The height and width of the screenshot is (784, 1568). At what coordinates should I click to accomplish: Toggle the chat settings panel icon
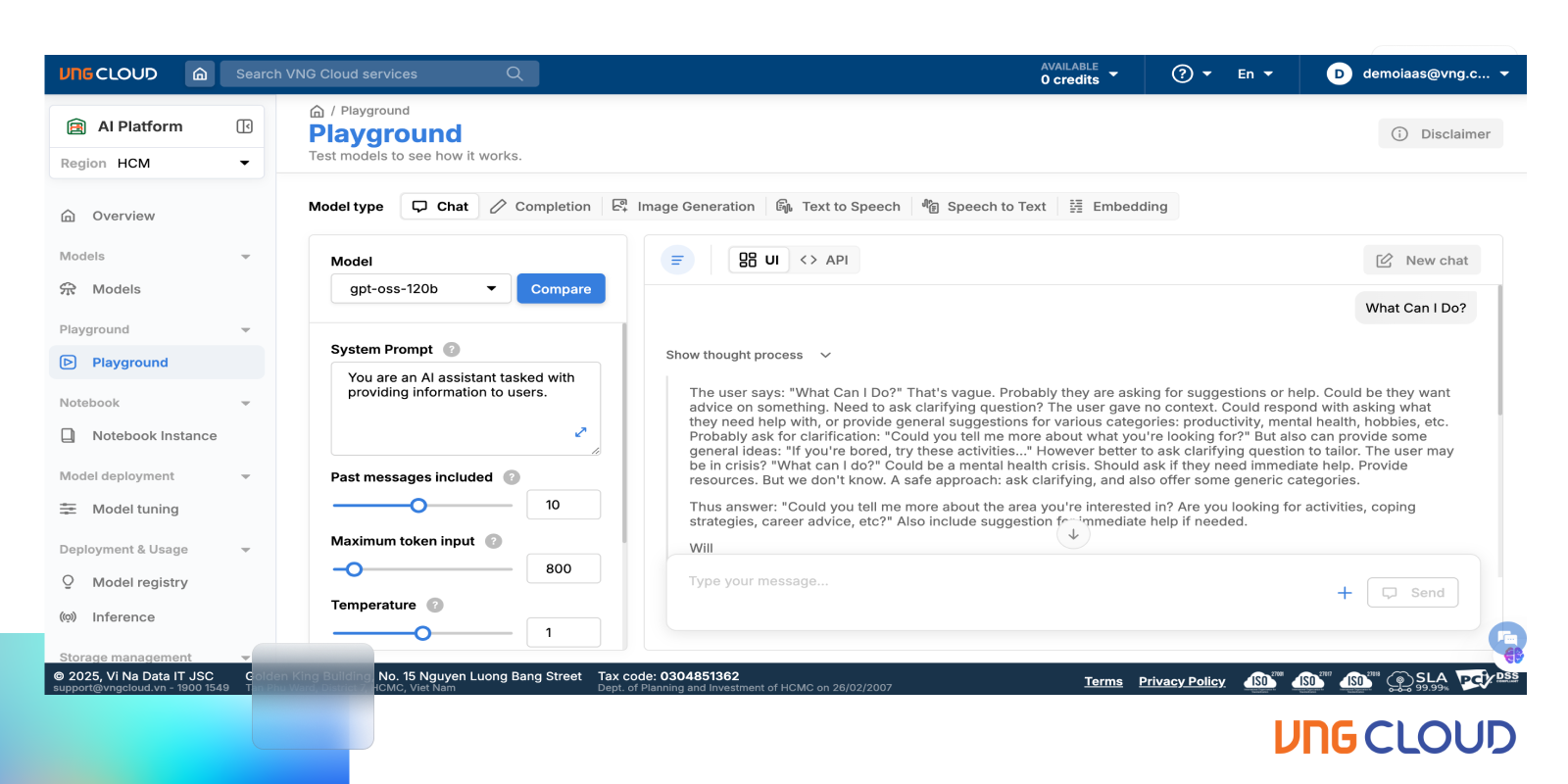pos(677,260)
